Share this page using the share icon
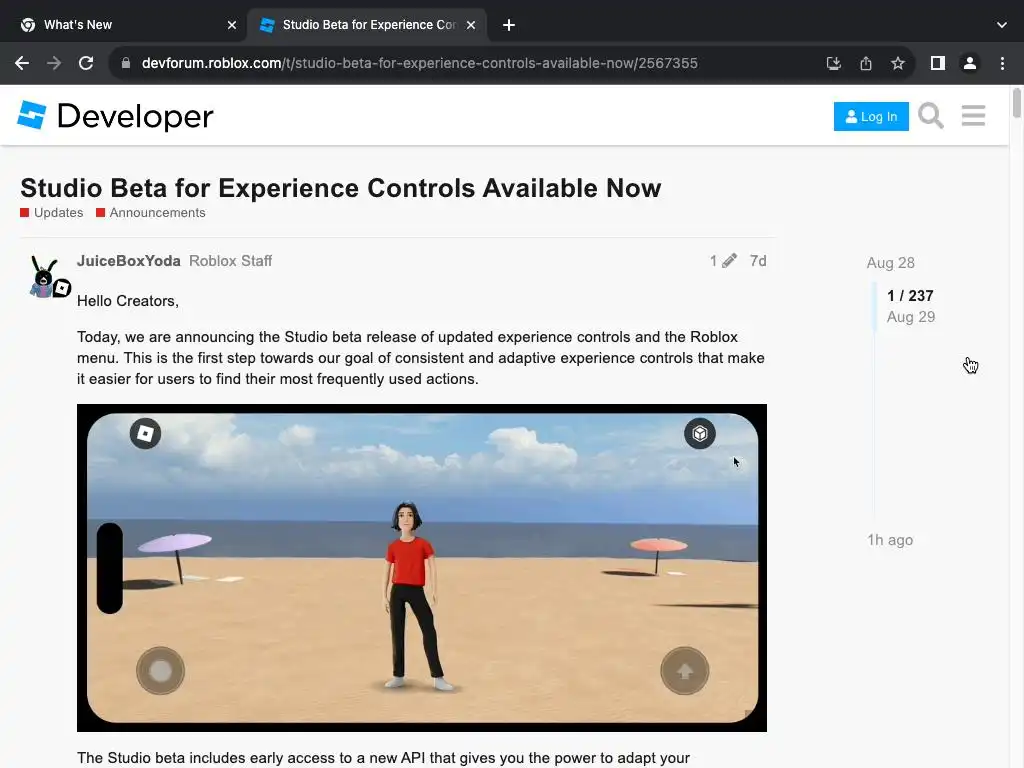 pos(866,63)
